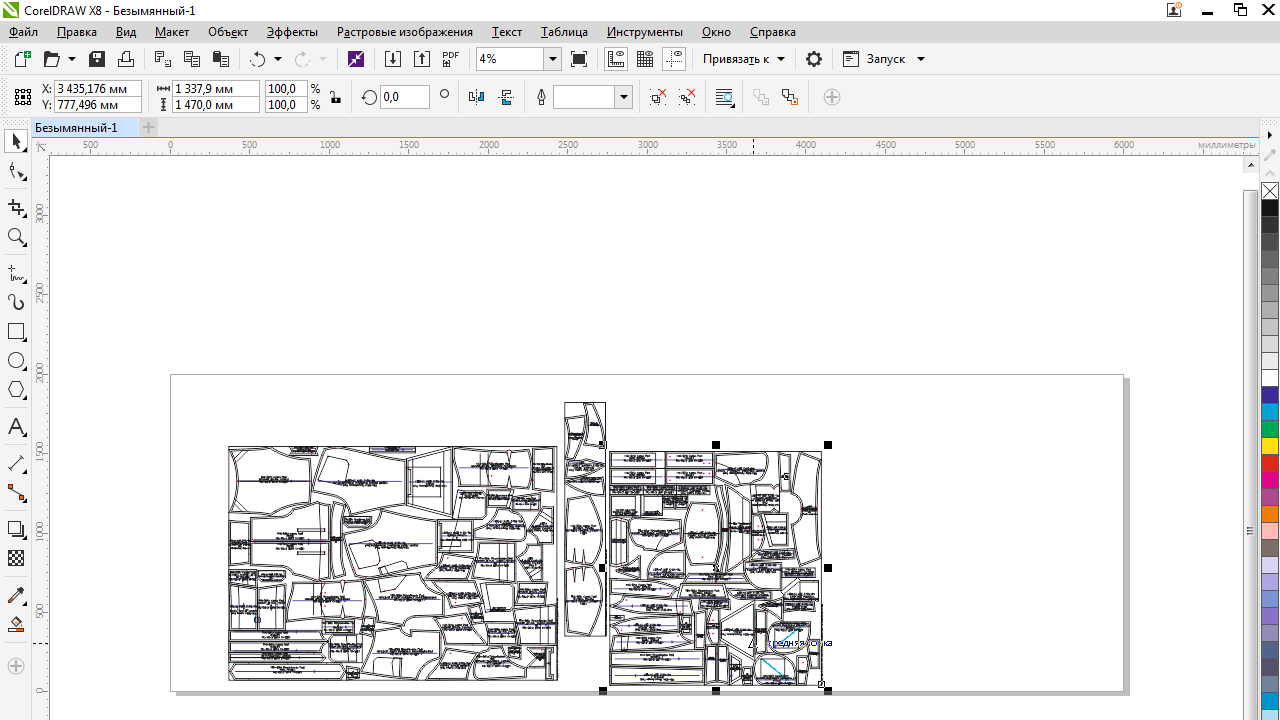Select the Pick tool in the toolbox
1280x720 pixels.
pos(16,142)
